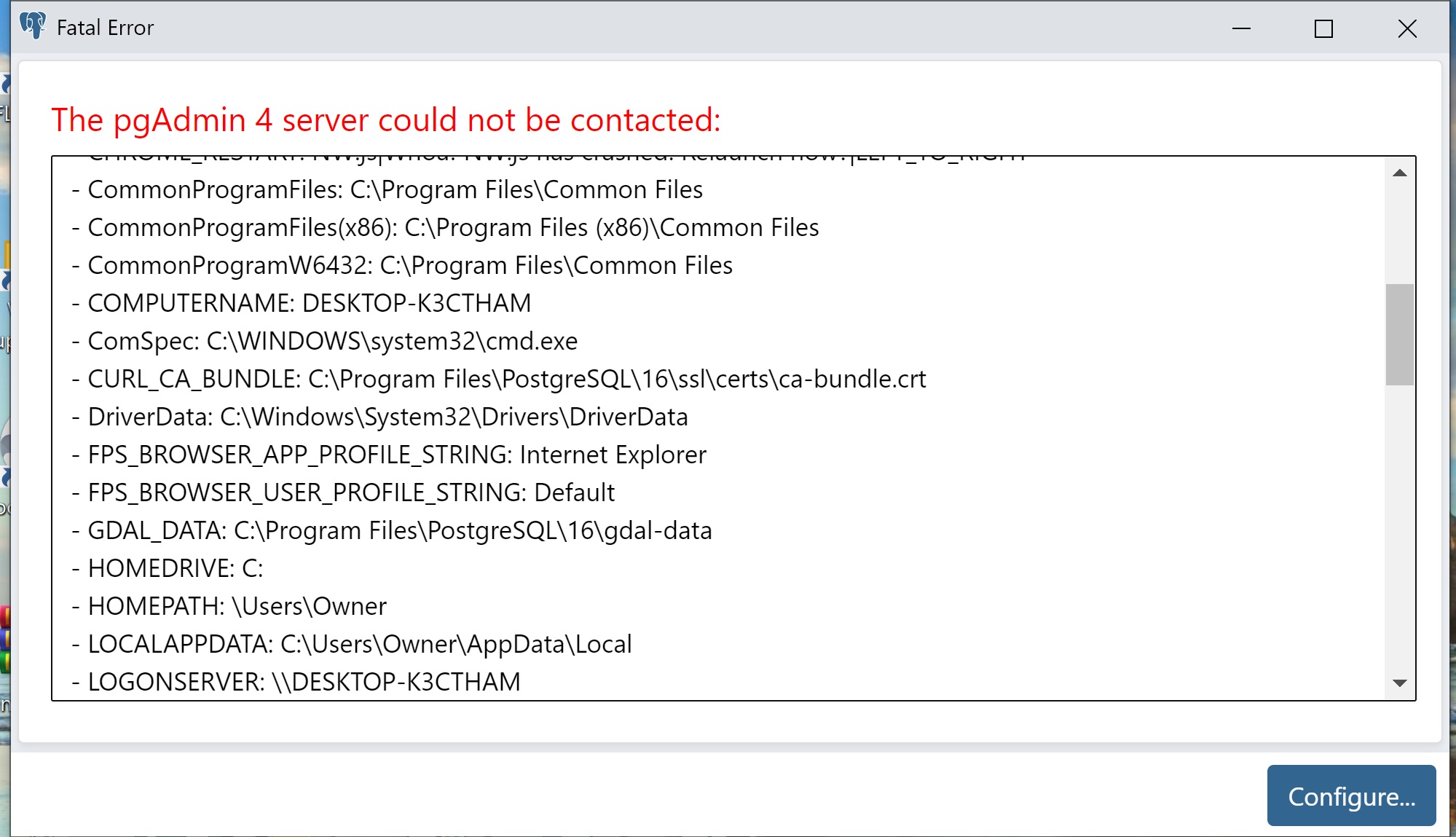Click the scroll up arrow of error log
The height and width of the screenshot is (837, 1456).
pos(1399,173)
